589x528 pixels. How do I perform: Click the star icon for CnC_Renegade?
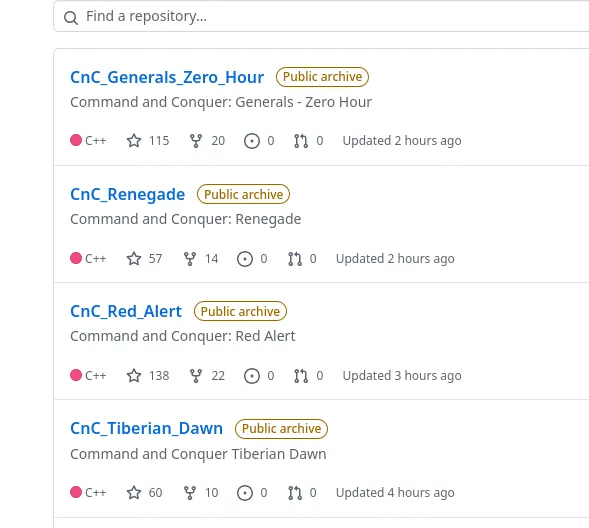(134, 258)
